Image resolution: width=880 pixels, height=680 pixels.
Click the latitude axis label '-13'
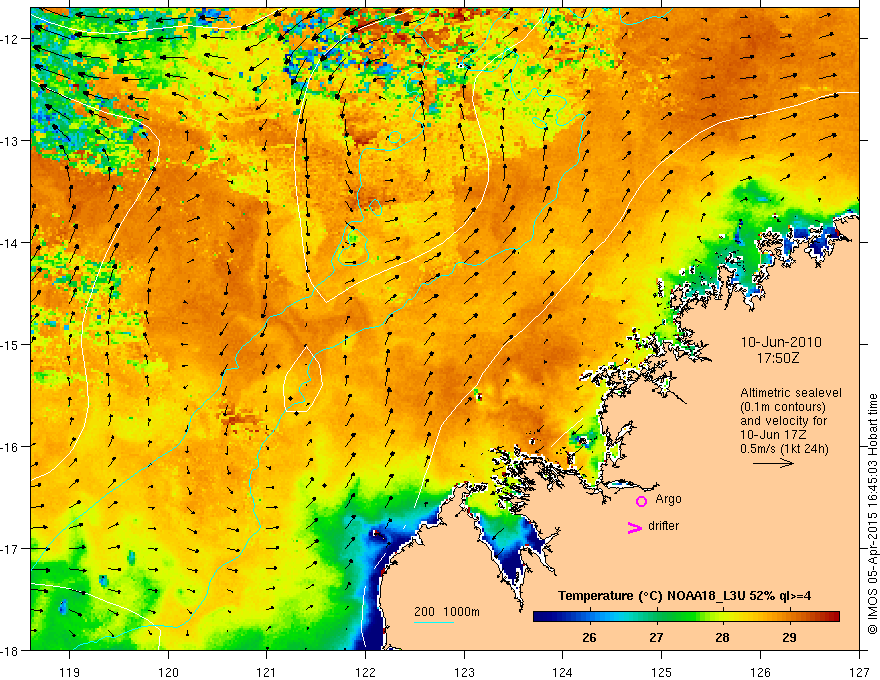(x=11, y=141)
